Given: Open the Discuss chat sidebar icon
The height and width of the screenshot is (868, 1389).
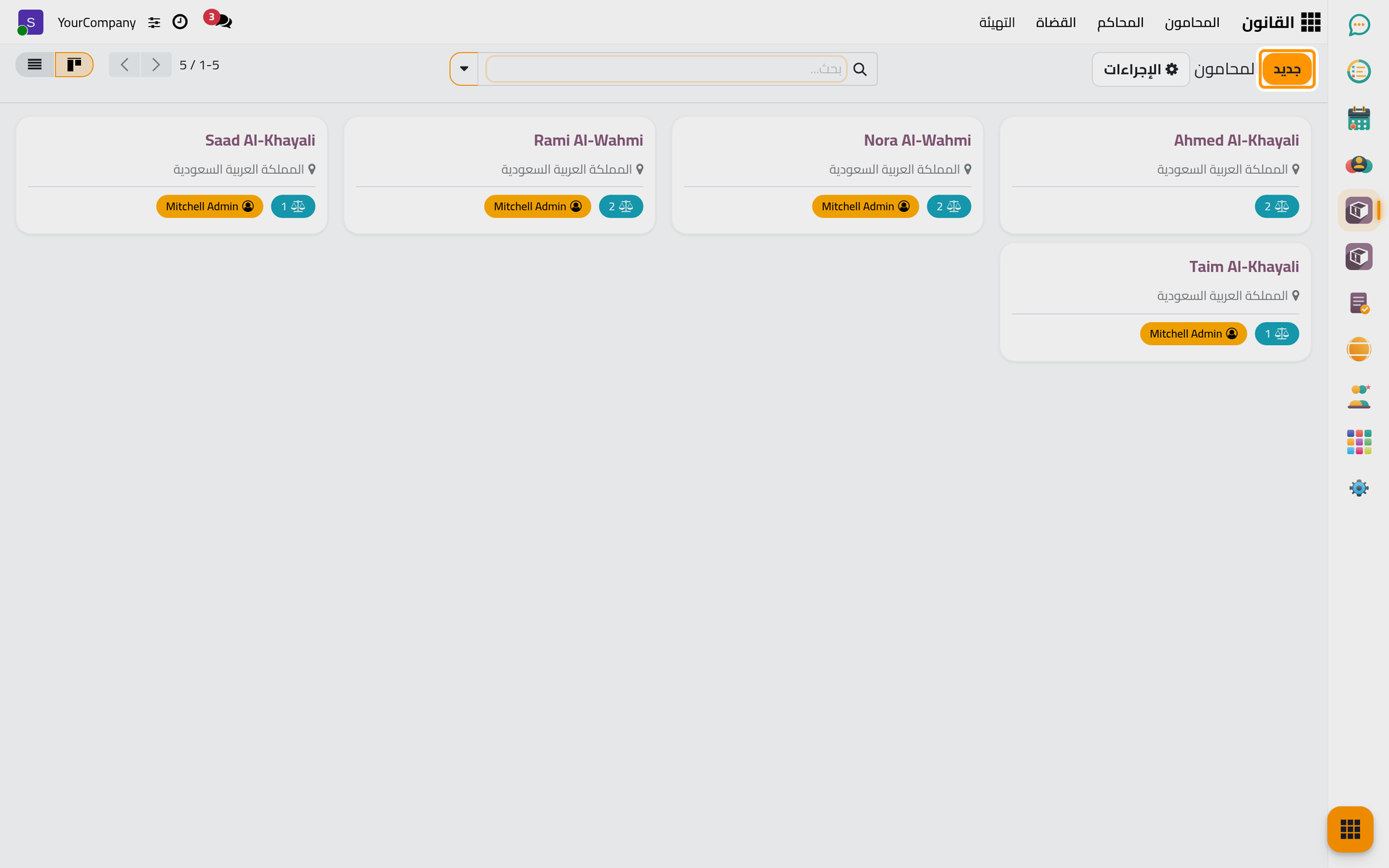Looking at the screenshot, I should click(1359, 25).
